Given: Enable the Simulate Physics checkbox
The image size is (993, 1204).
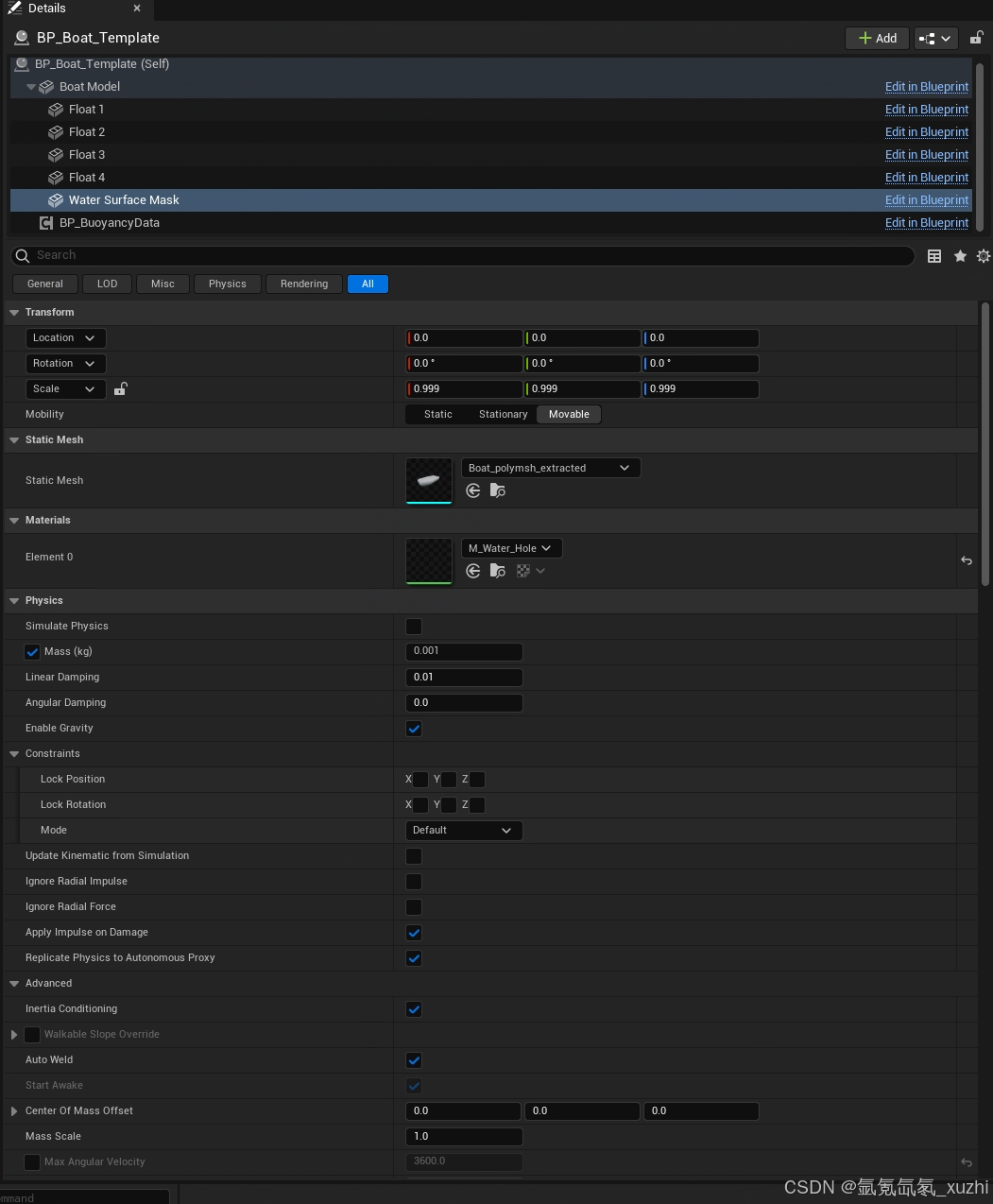Looking at the screenshot, I should 414,627.
